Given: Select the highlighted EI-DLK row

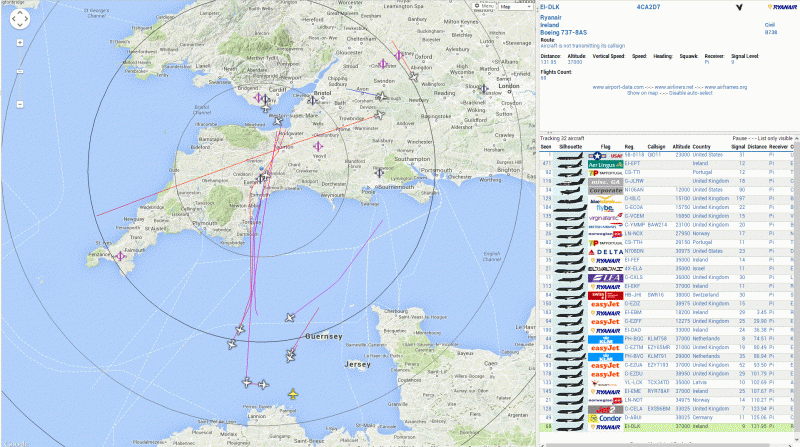Looking at the screenshot, I should 666,427.
